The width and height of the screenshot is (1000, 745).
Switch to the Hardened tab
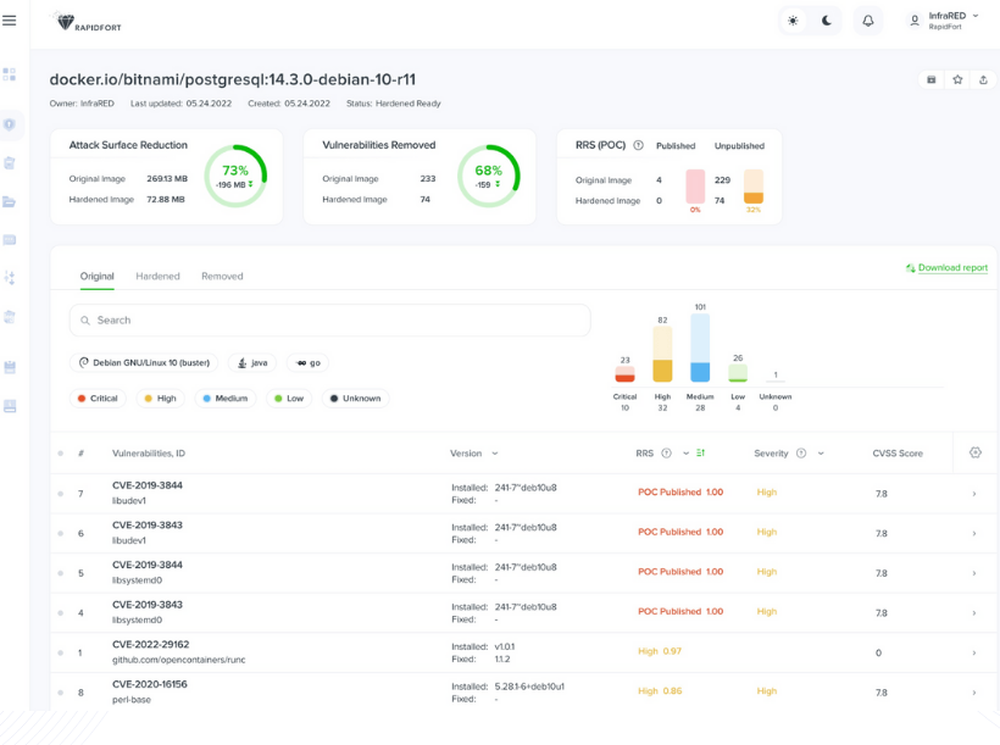(158, 276)
